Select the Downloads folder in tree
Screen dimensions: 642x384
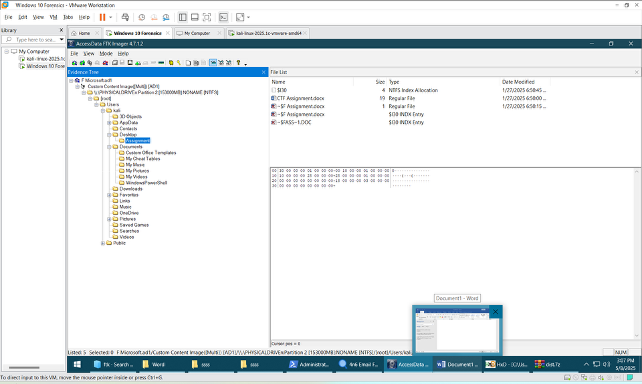pyautogui.click(x=131, y=189)
